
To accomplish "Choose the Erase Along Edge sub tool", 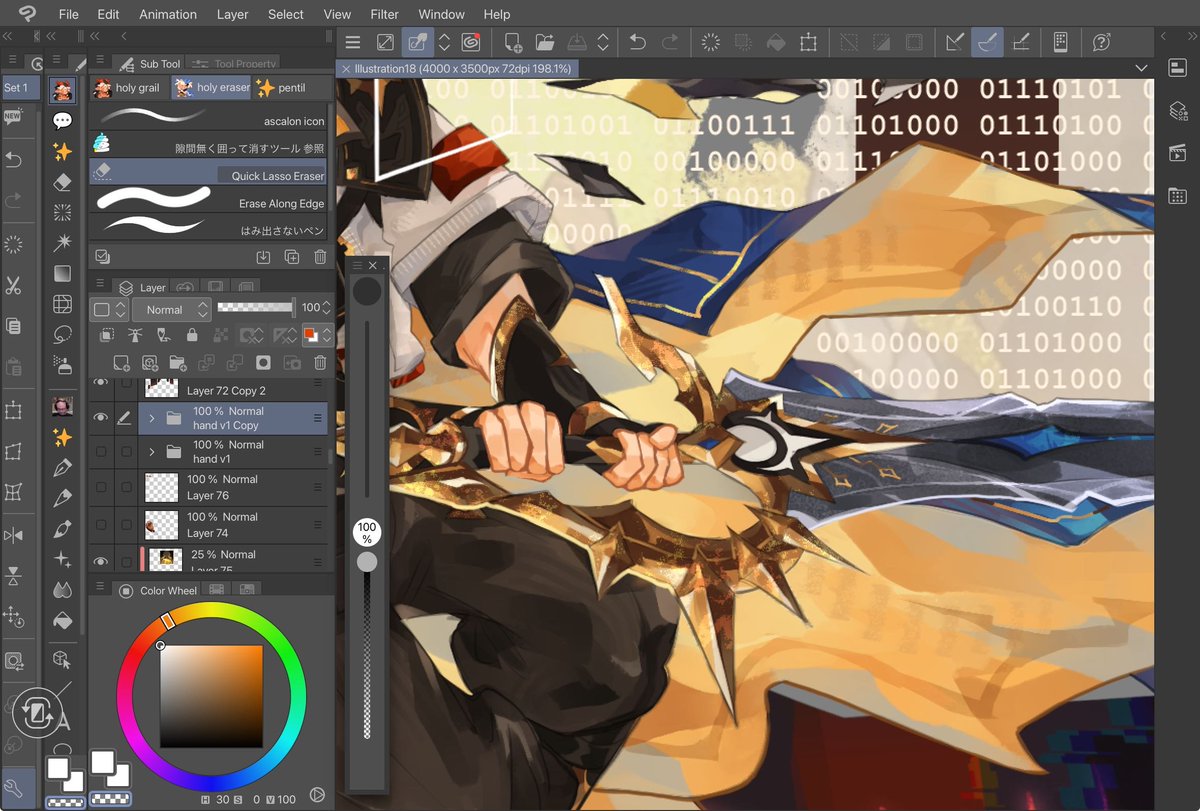I will (208, 198).
